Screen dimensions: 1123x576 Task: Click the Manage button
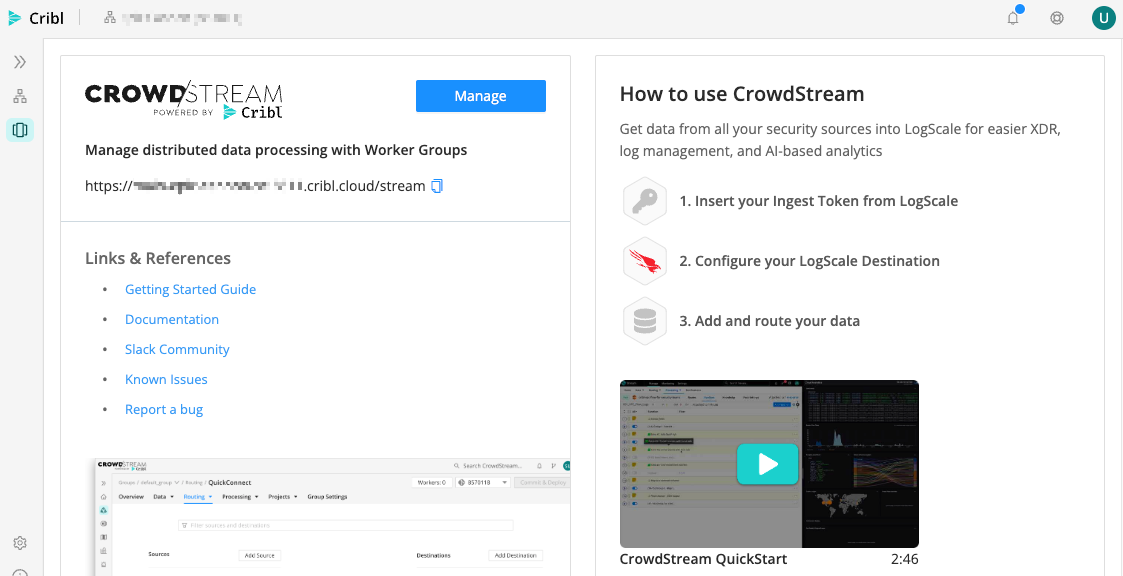pos(480,95)
